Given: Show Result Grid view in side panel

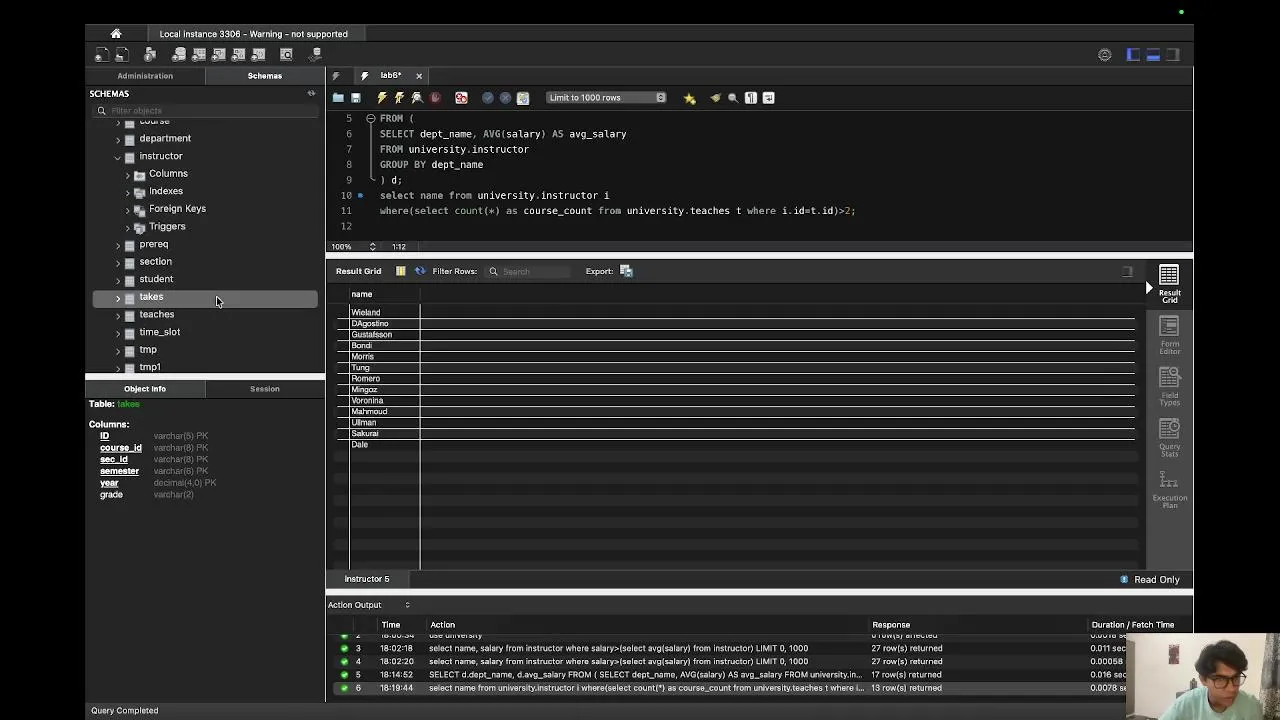Looking at the screenshot, I should [1169, 284].
